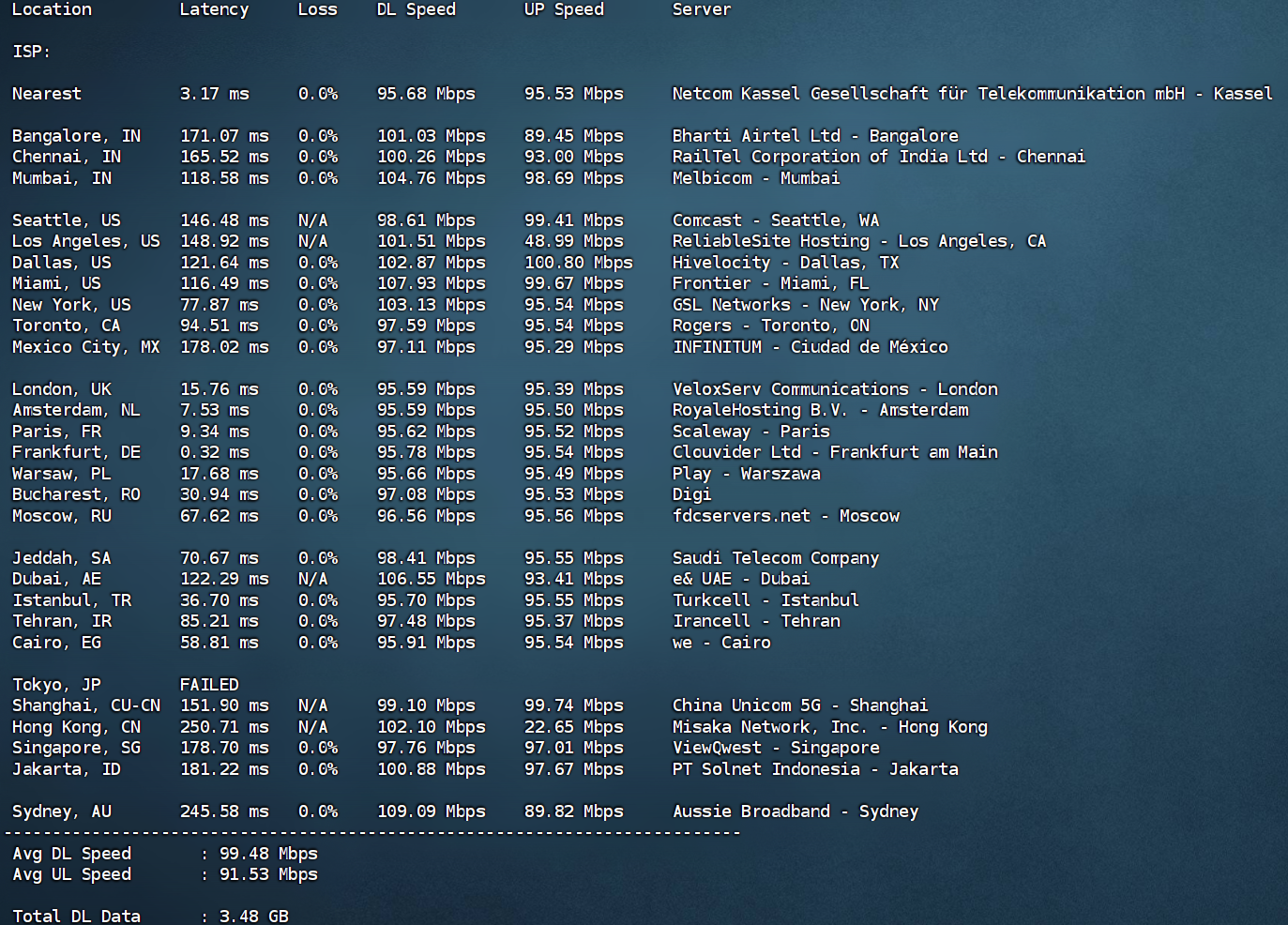Select the "7.53 ms" latency for Amsterdam

(215, 410)
